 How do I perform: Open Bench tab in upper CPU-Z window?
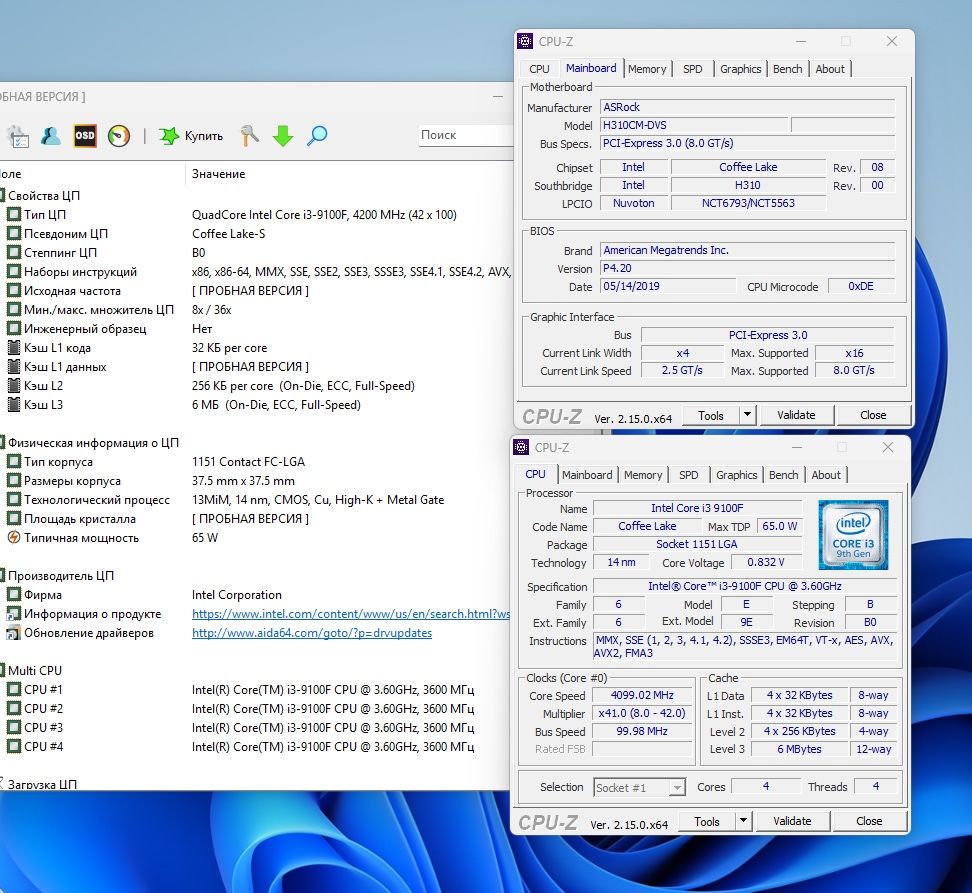click(787, 69)
